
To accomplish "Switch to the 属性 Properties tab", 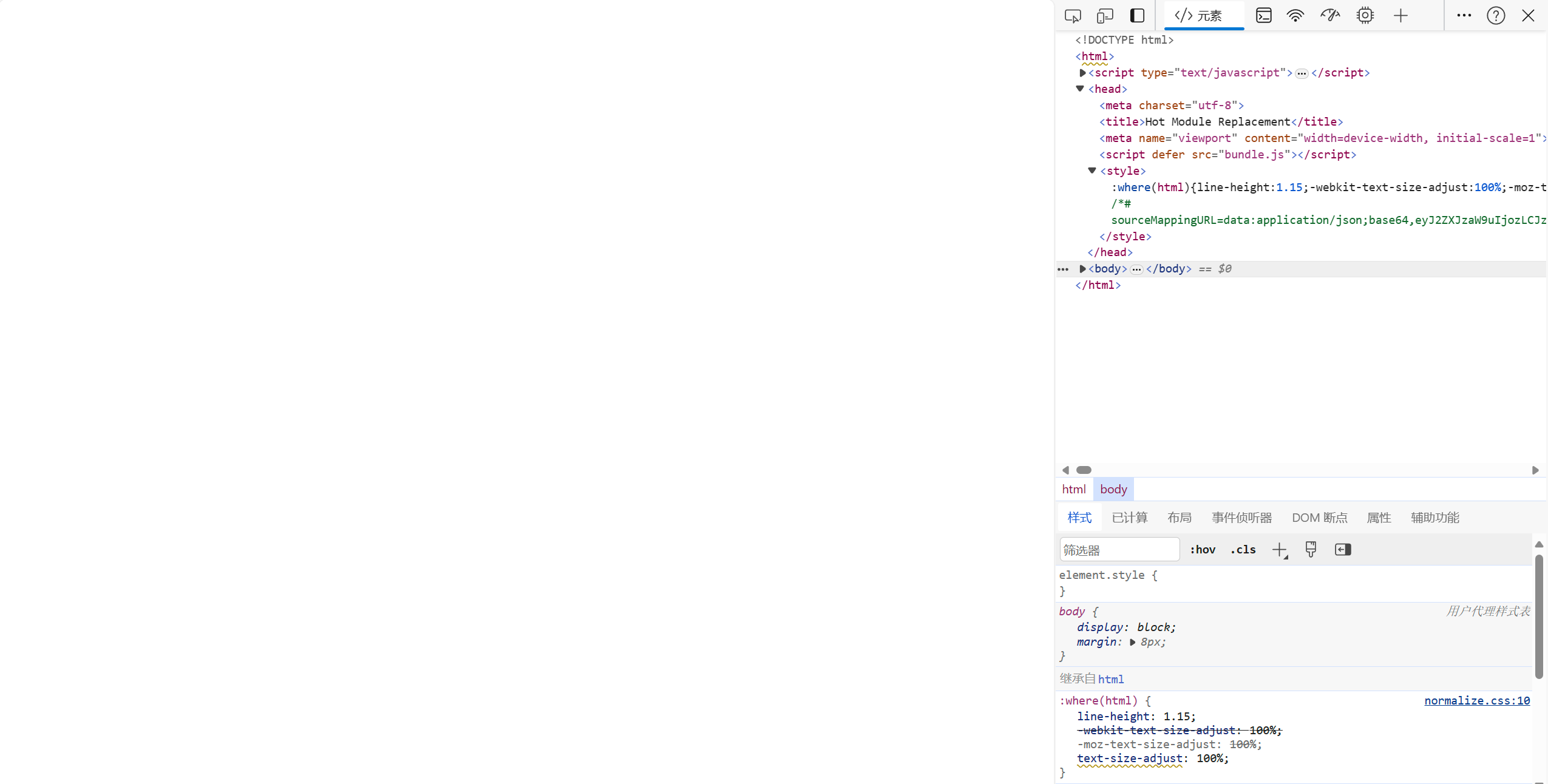I will [x=1379, y=518].
